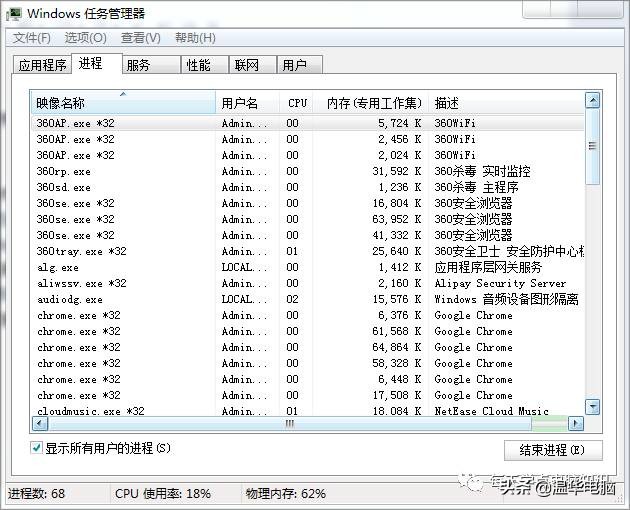
Task: Sort by 用户名 column header
Action: [x=248, y=103]
